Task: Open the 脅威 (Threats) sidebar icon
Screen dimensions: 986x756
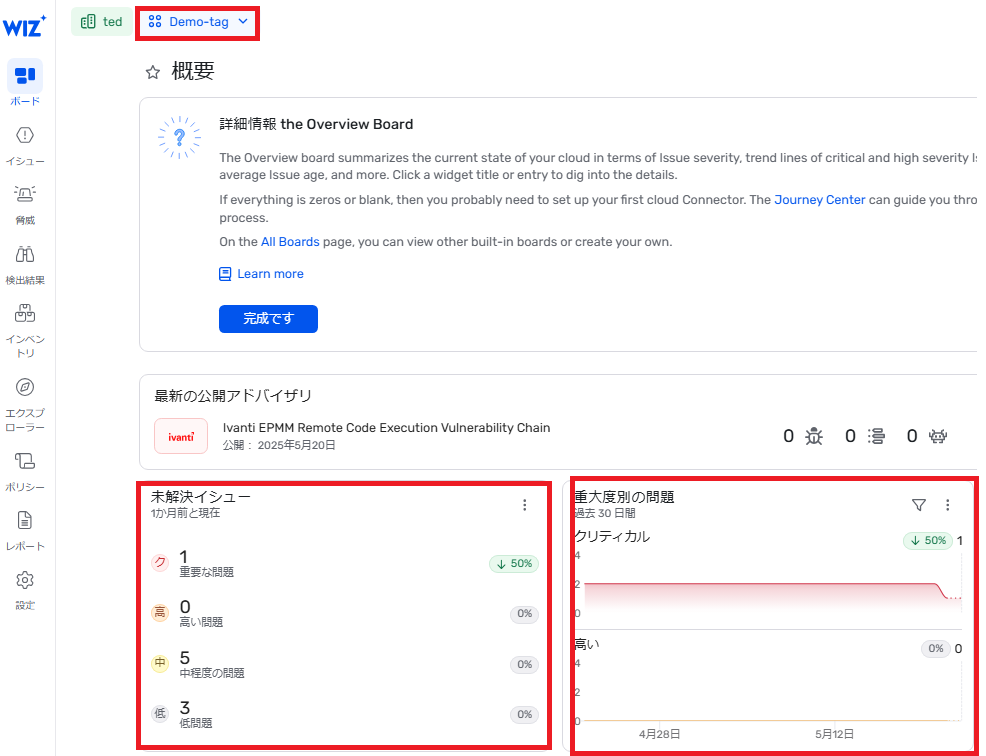Action: (x=25, y=195)
